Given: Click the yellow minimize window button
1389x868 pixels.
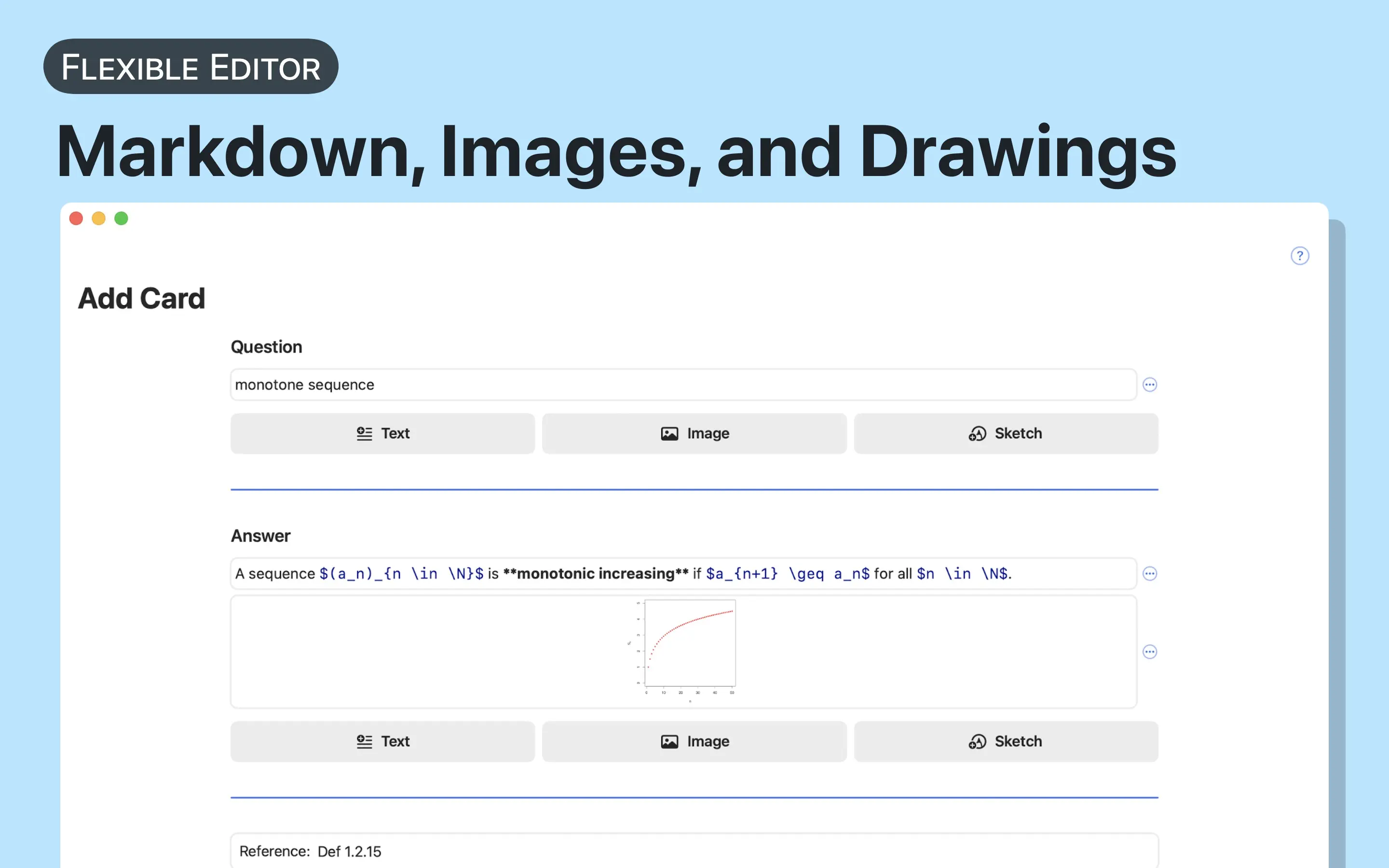Looking at the screenshot, I should (x=99, y=218).
